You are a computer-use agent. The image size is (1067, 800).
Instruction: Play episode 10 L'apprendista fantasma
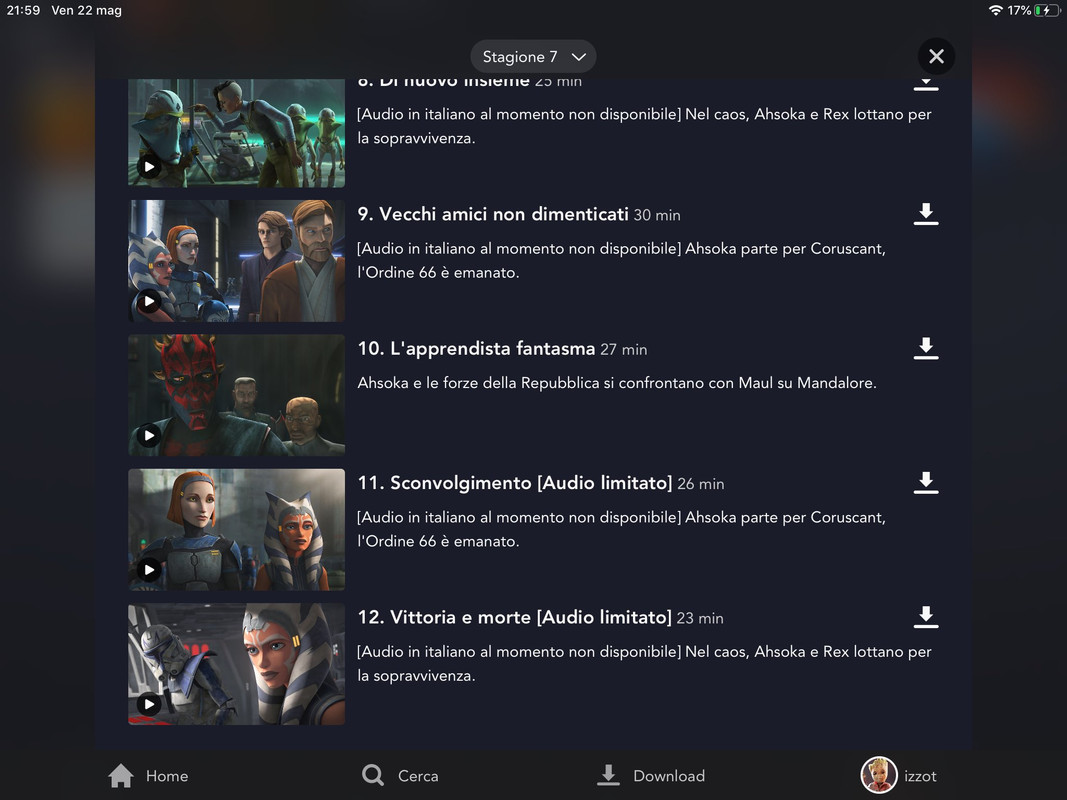pyautogui.click(x=149, y=435)
